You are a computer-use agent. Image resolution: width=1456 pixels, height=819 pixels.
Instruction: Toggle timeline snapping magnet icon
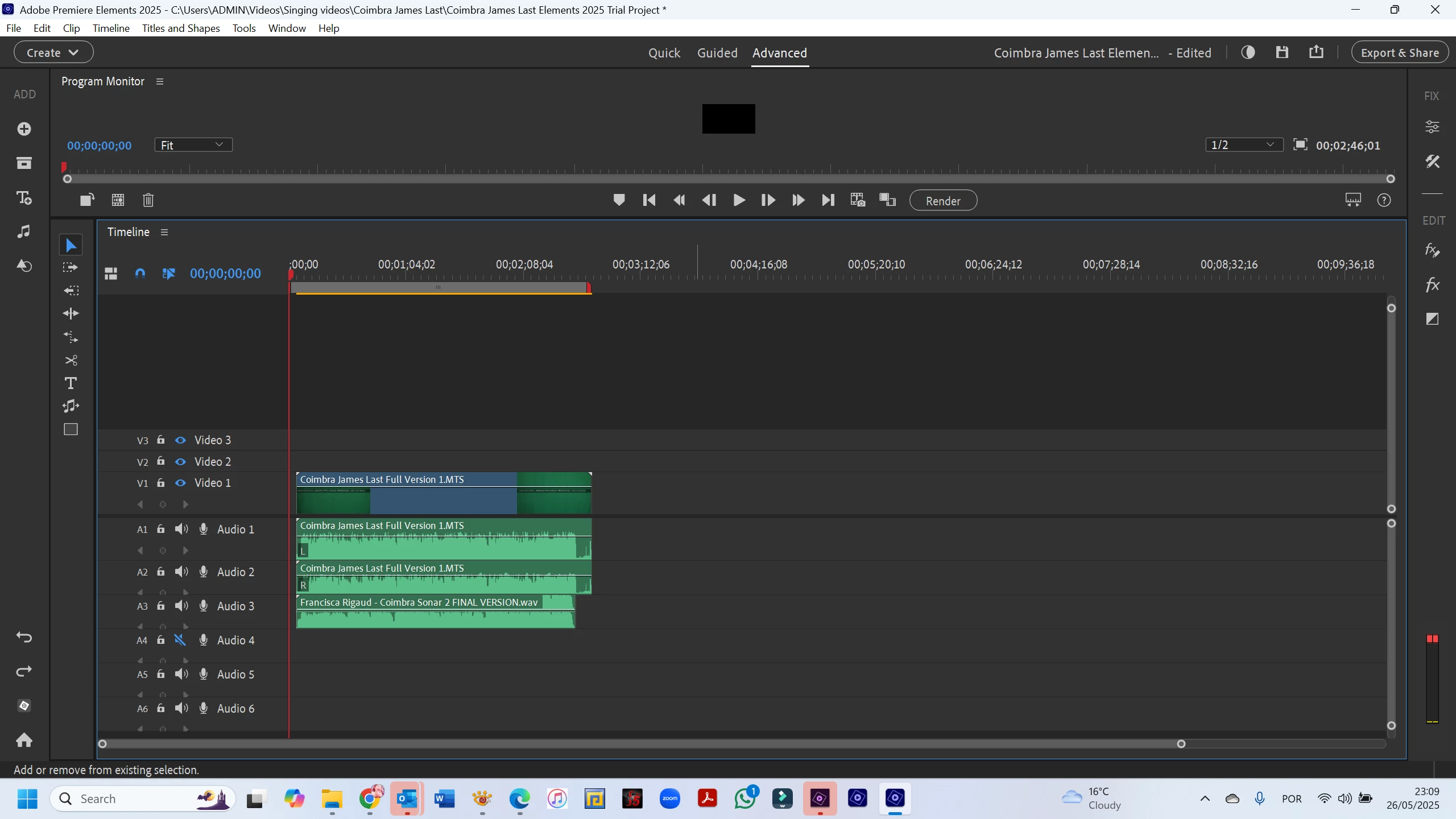click(140, 274)
